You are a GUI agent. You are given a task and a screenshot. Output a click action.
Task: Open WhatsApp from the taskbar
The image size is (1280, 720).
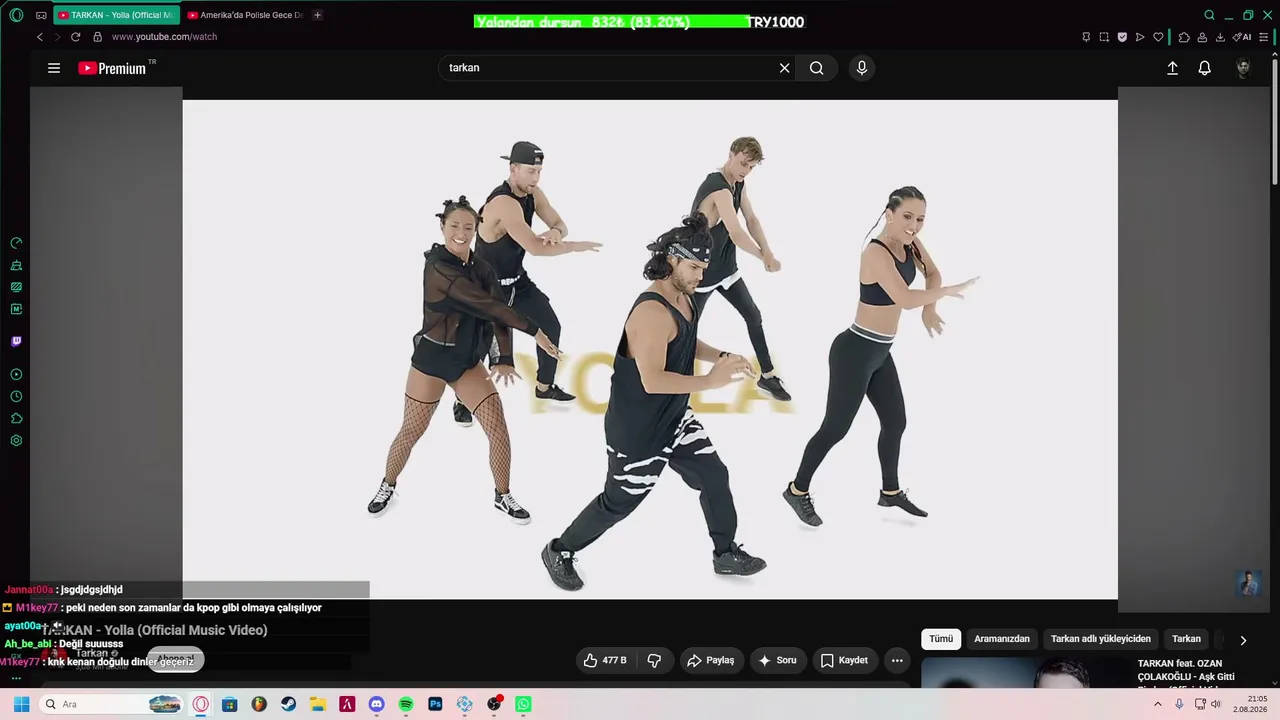point(523,704)
